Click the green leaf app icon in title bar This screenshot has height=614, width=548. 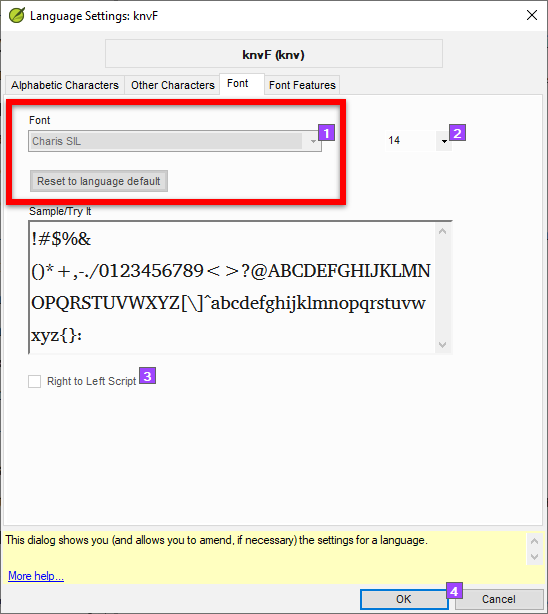[x=17, y=16]
